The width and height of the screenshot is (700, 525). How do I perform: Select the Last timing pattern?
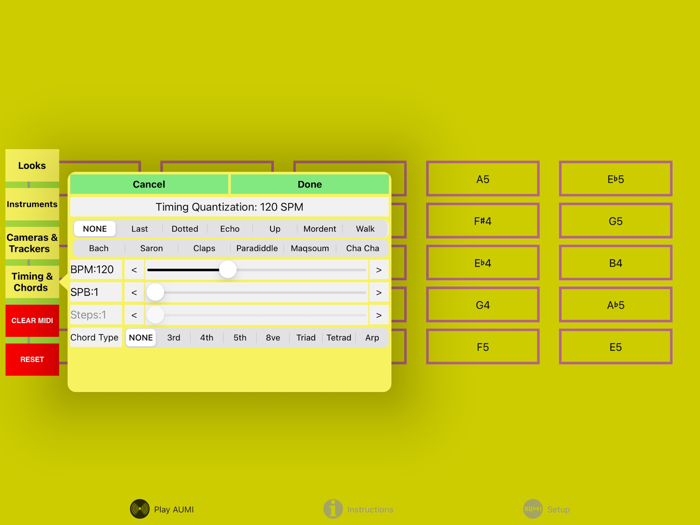139,229
